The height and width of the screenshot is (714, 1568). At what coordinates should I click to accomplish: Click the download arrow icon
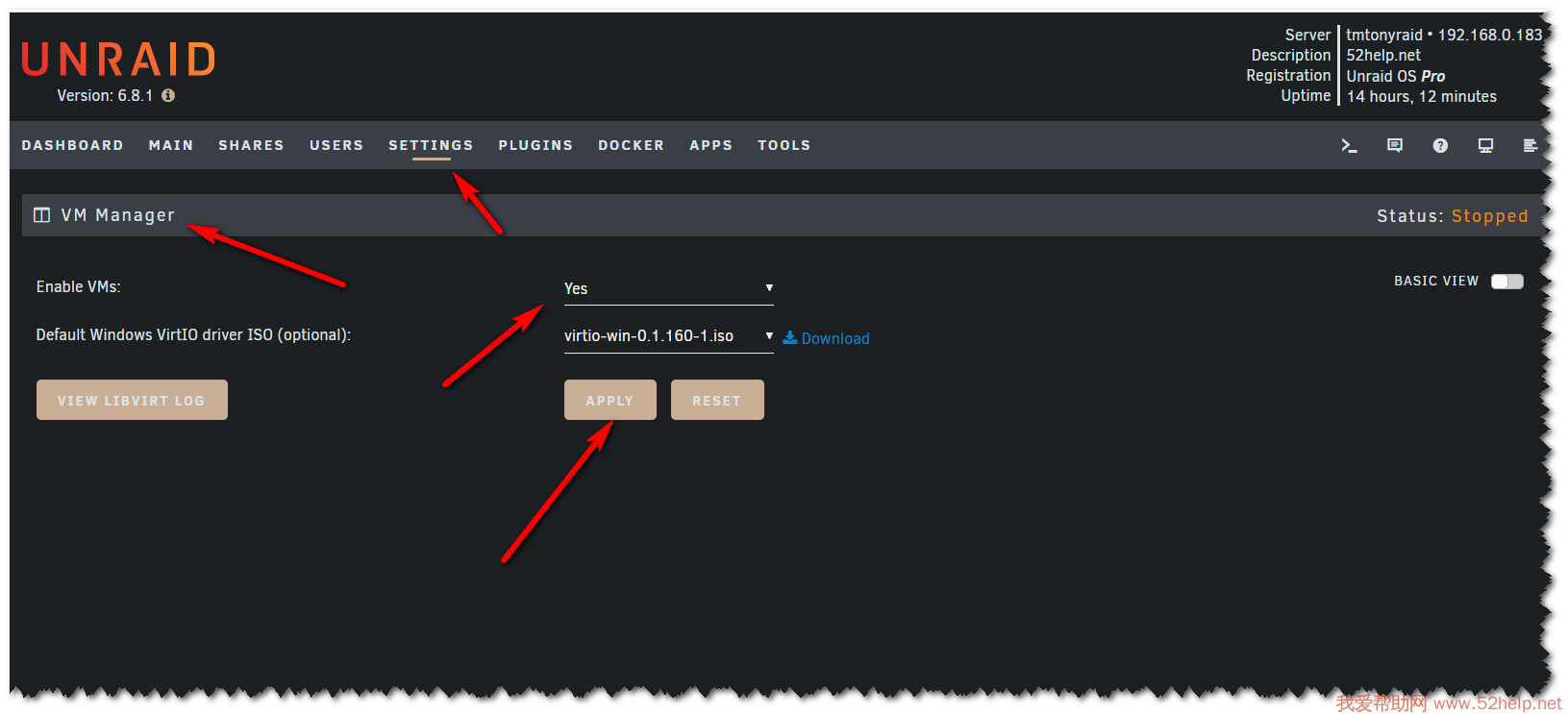click(x=789, y=337)
